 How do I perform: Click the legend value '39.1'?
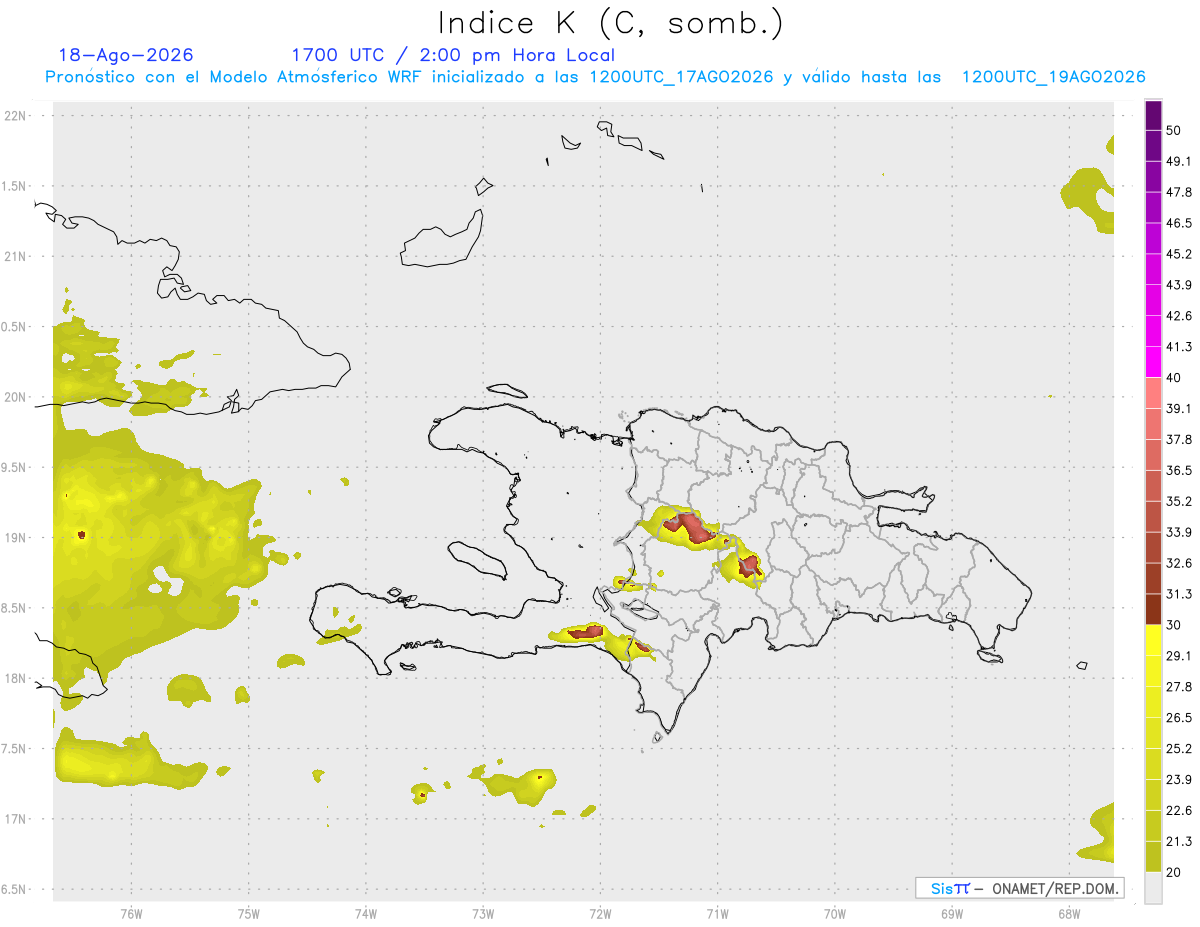click(1179, 408)
